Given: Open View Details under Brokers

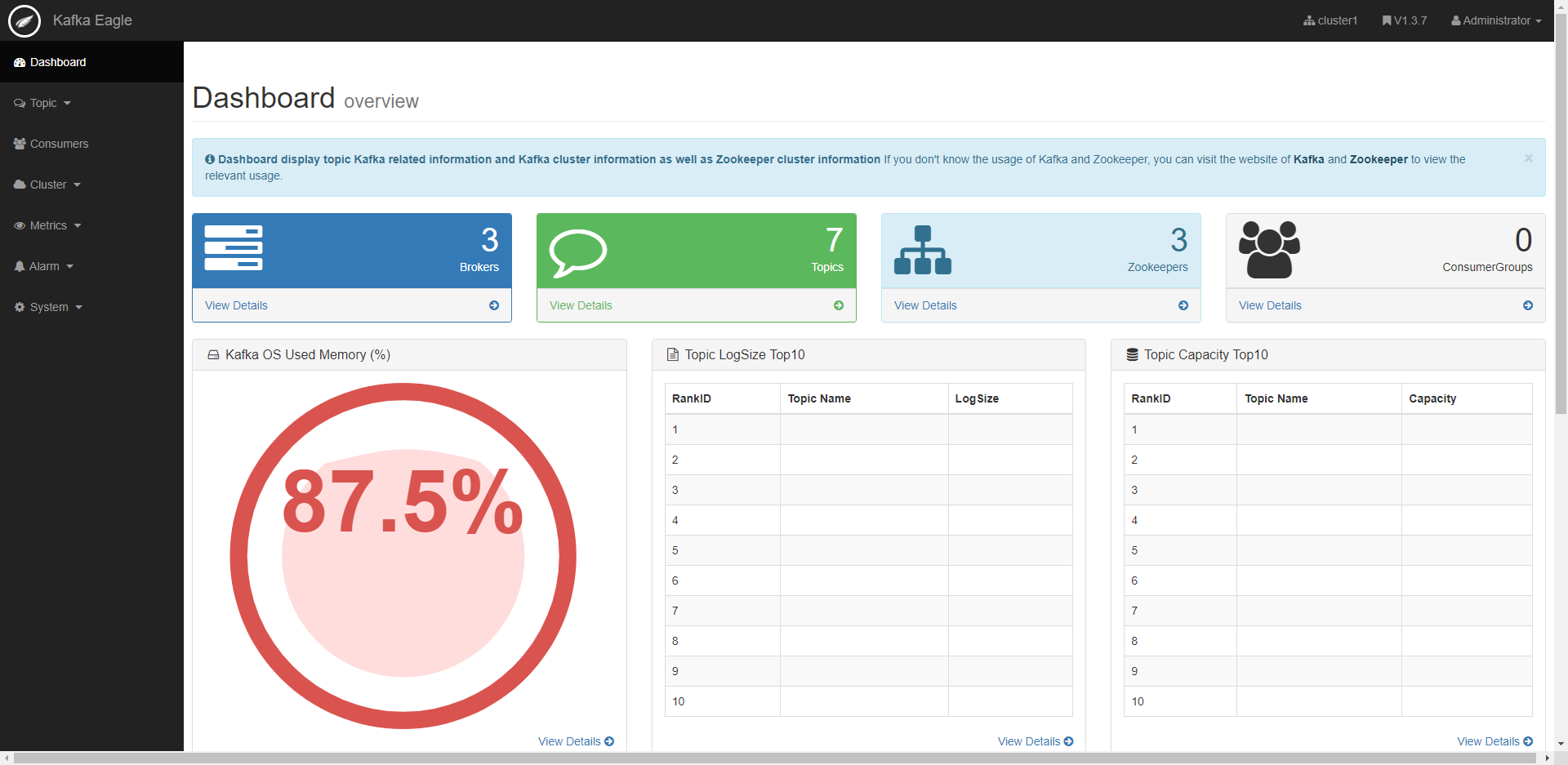Looking at the screenshot, I should [236, 305].
